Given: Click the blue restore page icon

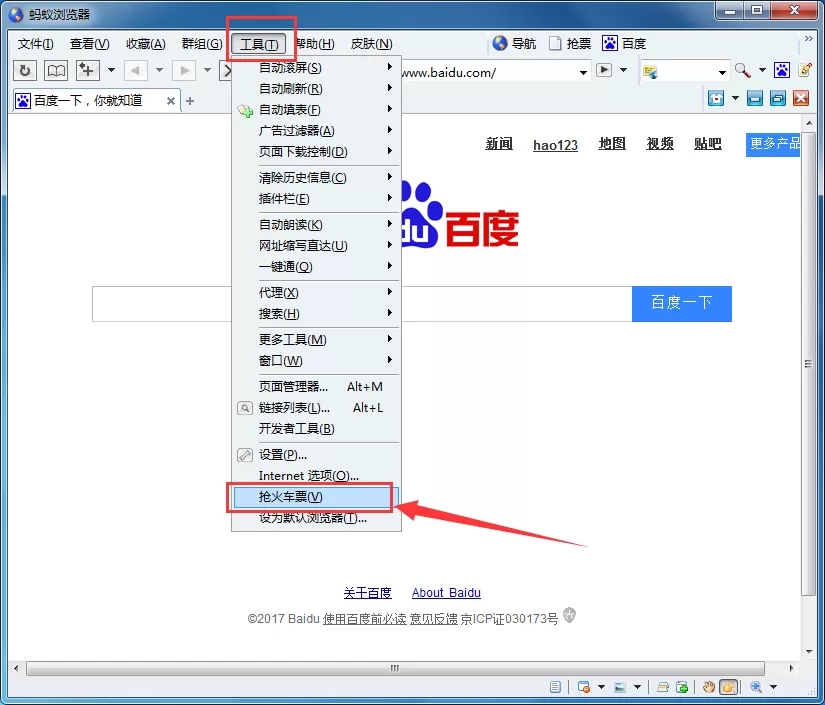Looking at the screenshot, I should [x=778, y=98].
